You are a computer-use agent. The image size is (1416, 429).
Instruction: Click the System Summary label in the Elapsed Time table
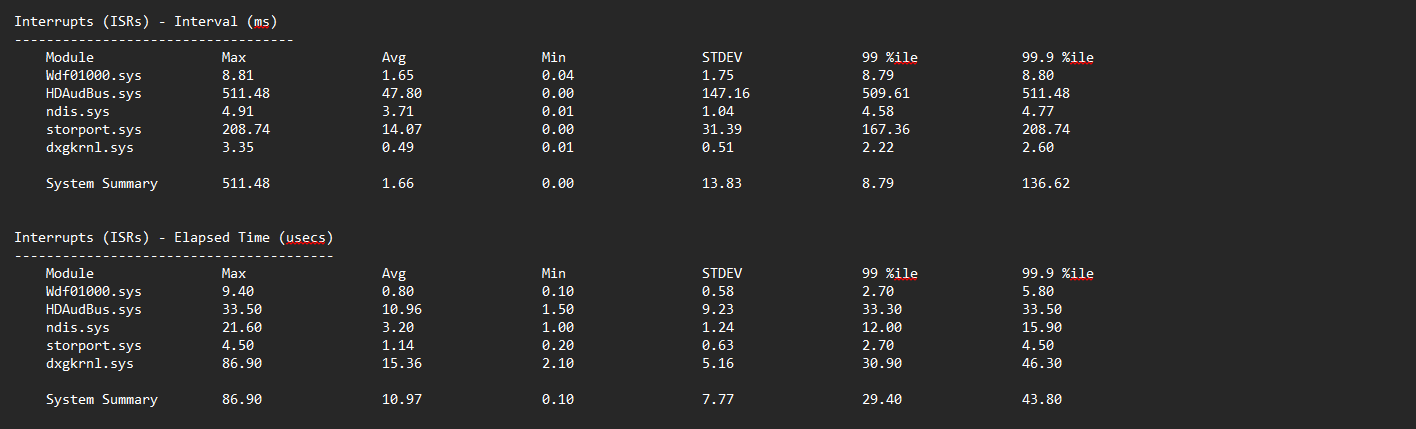coord(101,399)
